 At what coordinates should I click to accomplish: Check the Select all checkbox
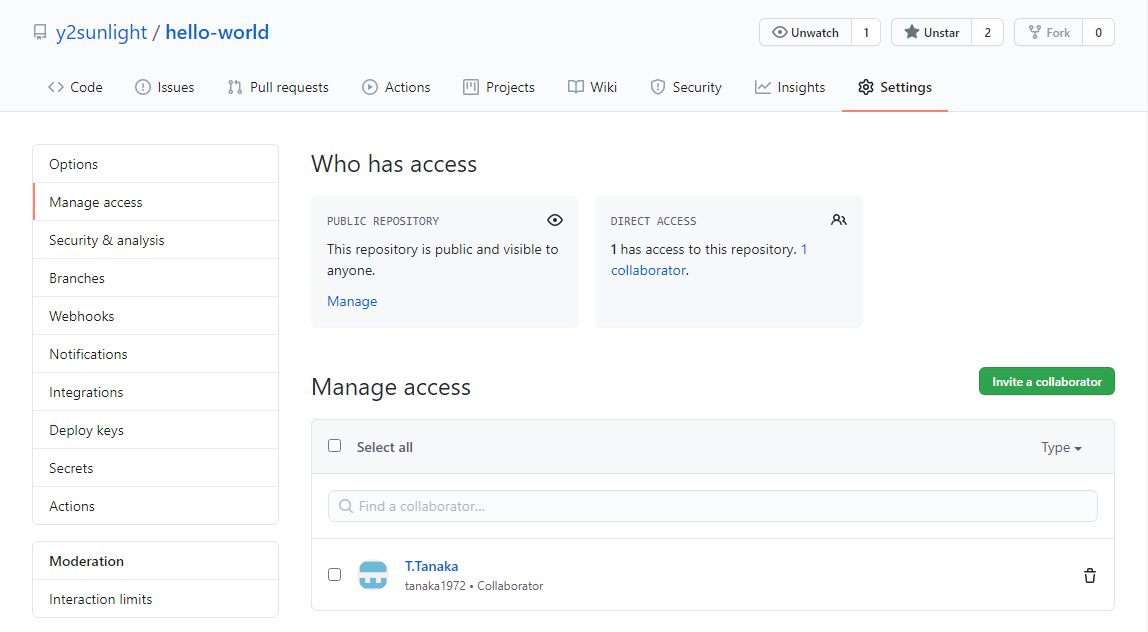[x=335, y=446]
